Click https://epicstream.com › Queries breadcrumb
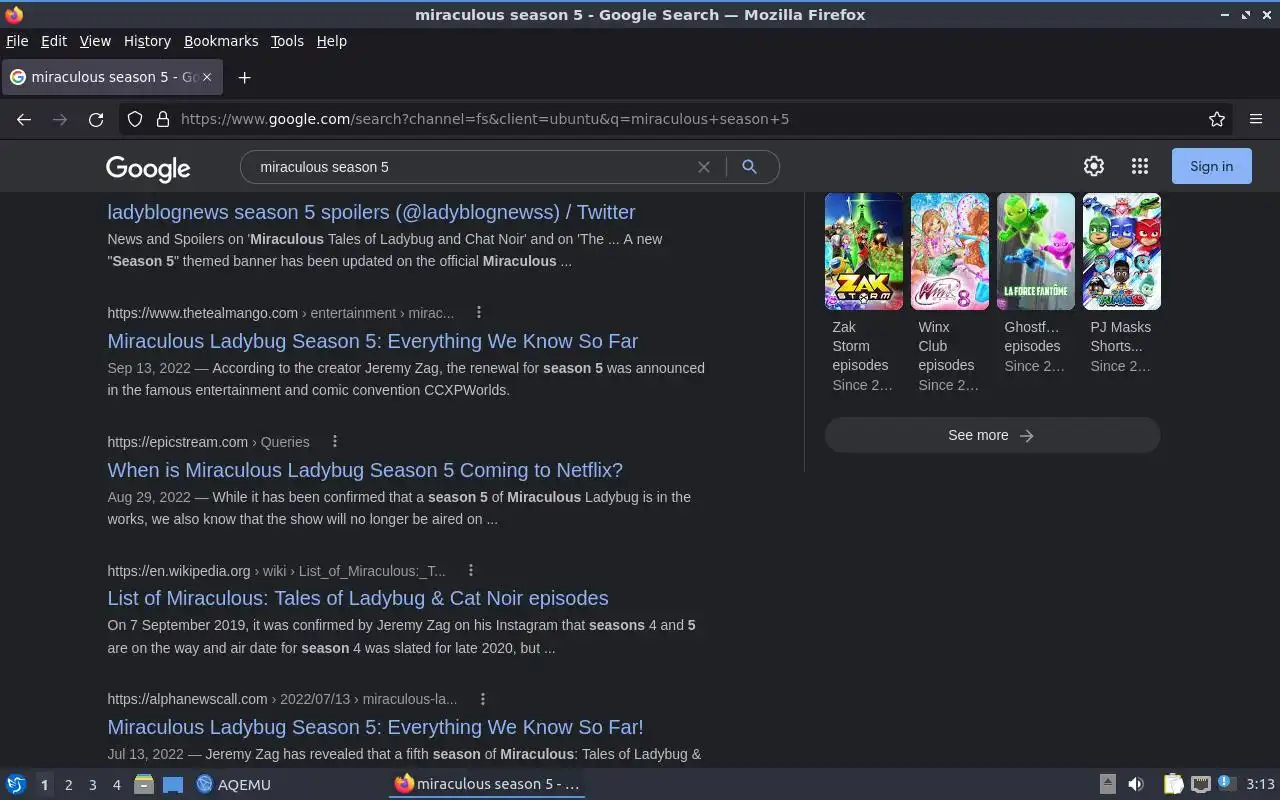This screenshot has width=1280, height=800. (208, 442)
